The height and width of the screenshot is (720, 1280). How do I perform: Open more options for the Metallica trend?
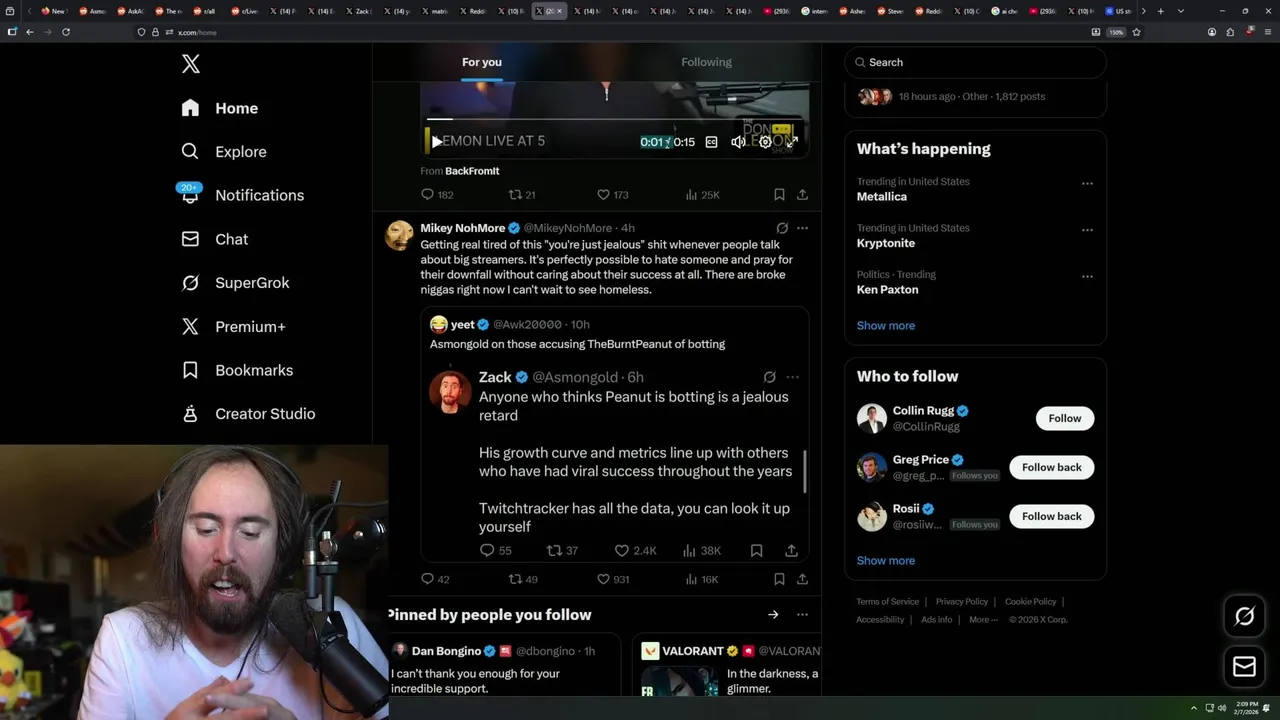coord(1087,184)
